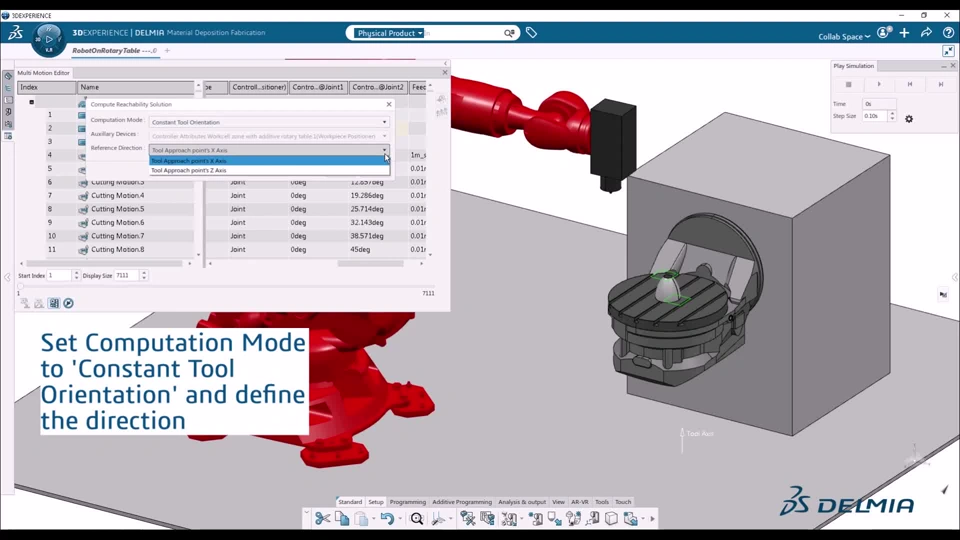Click the search magnifier in top search field
The image size is (960, 540).
(x=509, y=33)
